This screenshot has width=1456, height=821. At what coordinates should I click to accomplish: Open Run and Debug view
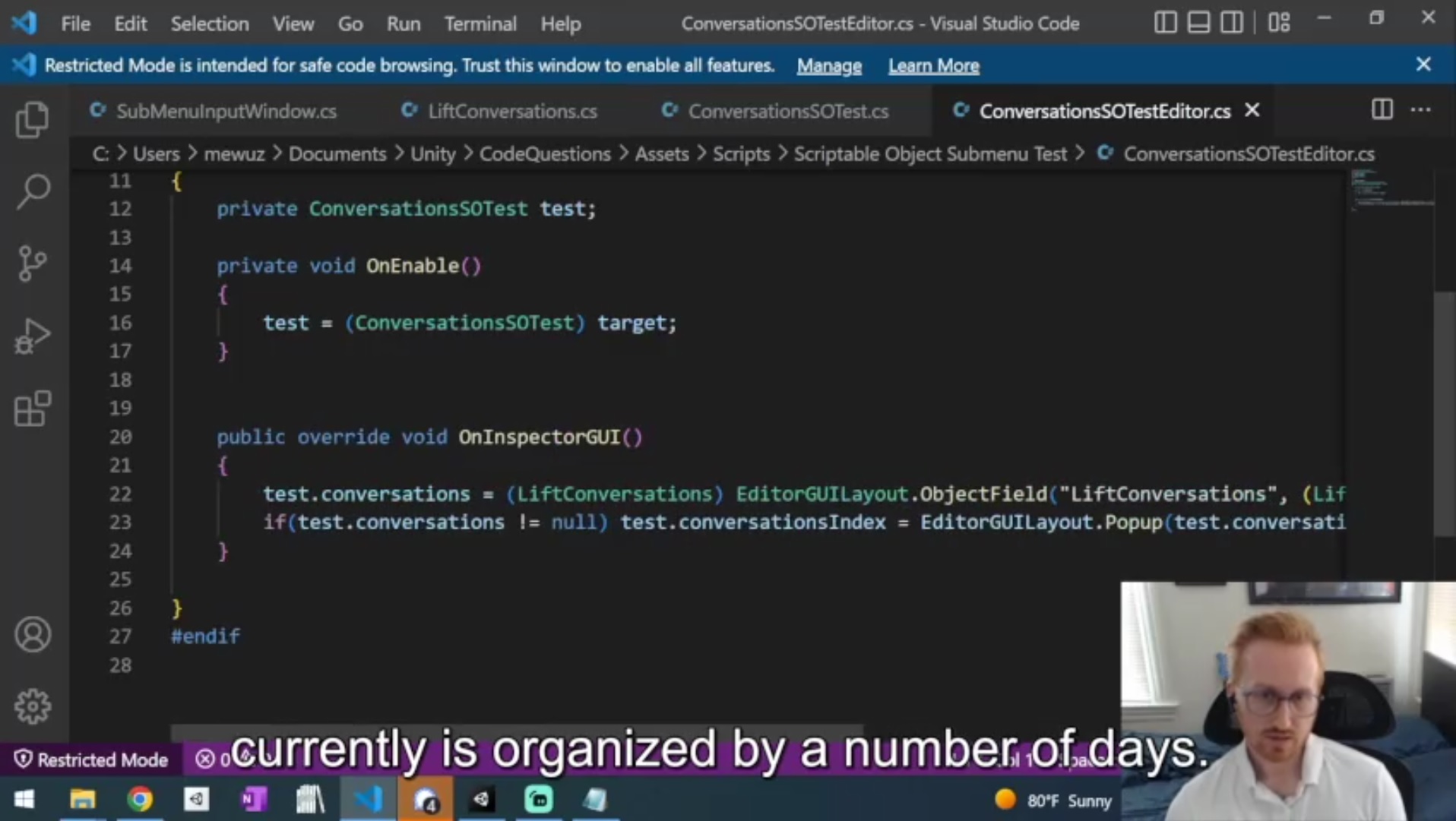click(x=32, y=336)
